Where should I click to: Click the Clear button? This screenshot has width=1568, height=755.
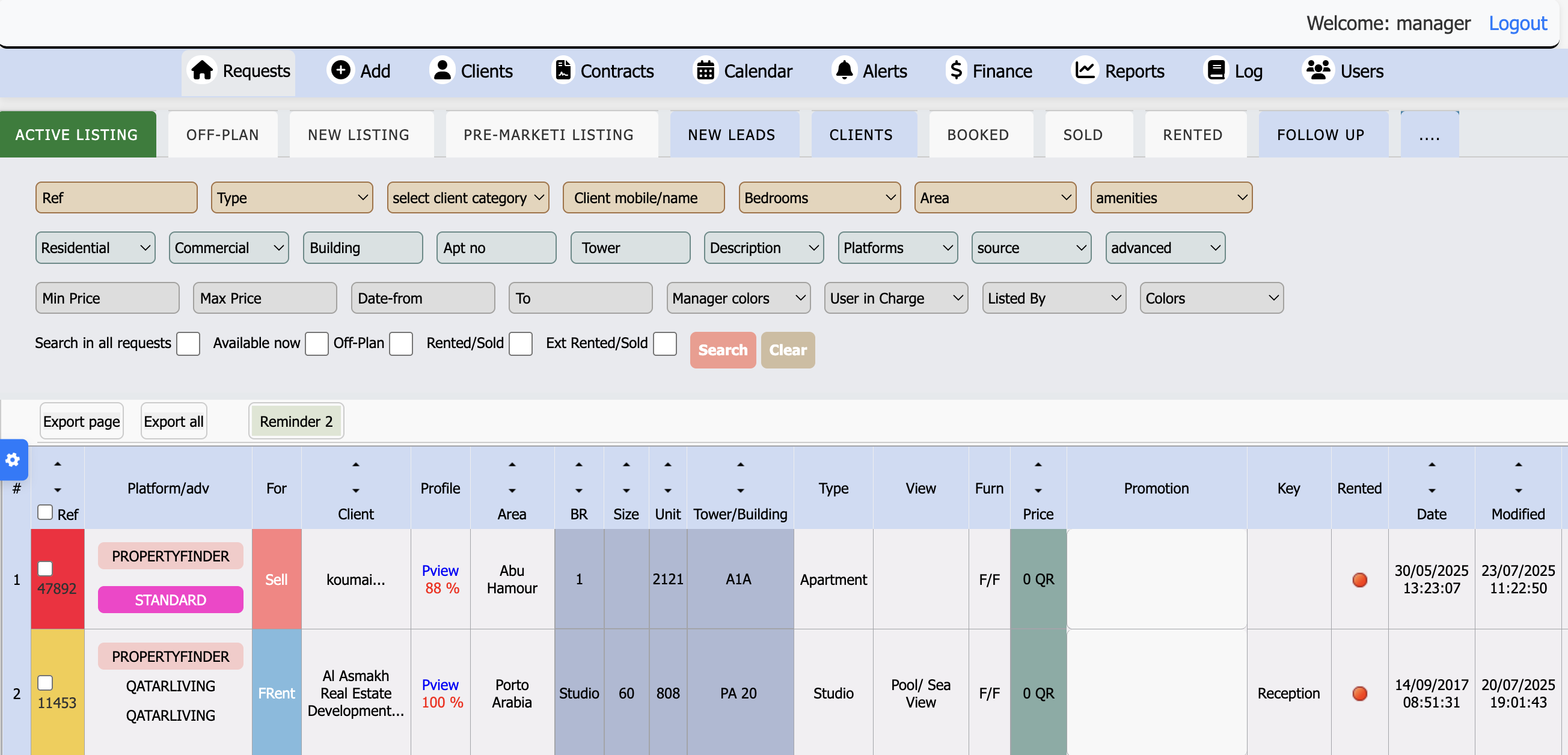(788, 350)
